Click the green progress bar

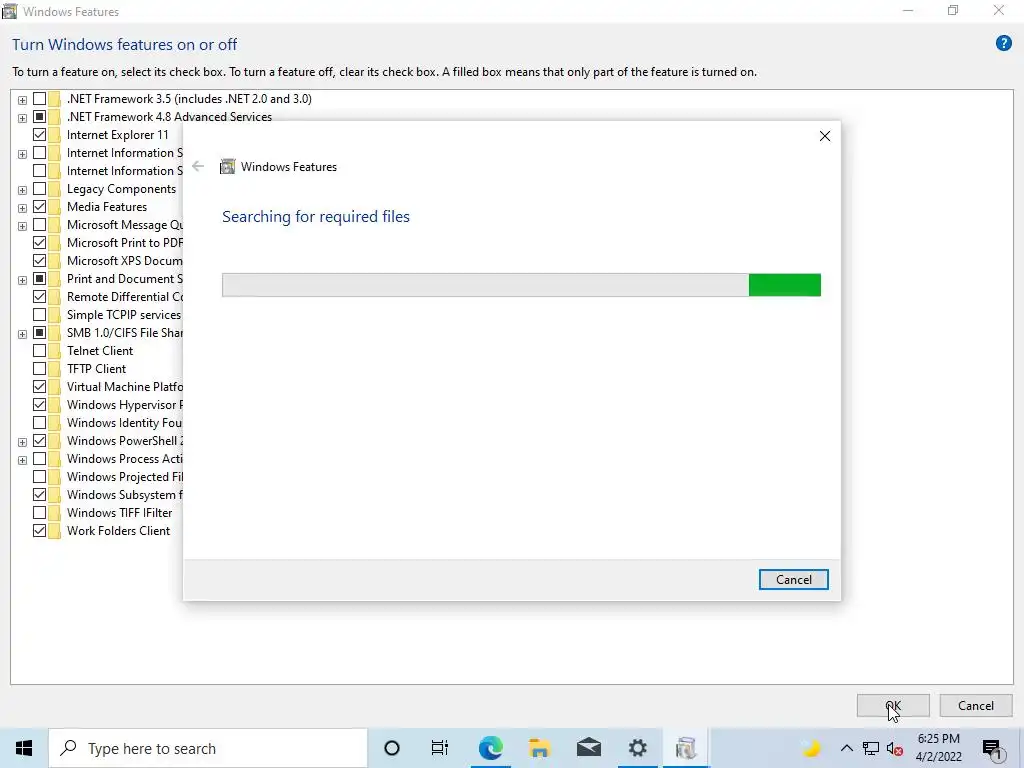point(521,285)
